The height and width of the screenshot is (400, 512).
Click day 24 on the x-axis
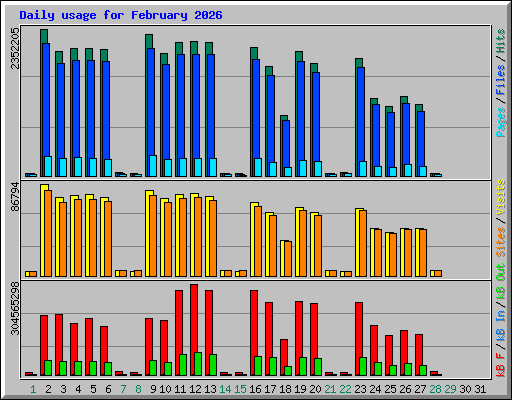point(375,389)
